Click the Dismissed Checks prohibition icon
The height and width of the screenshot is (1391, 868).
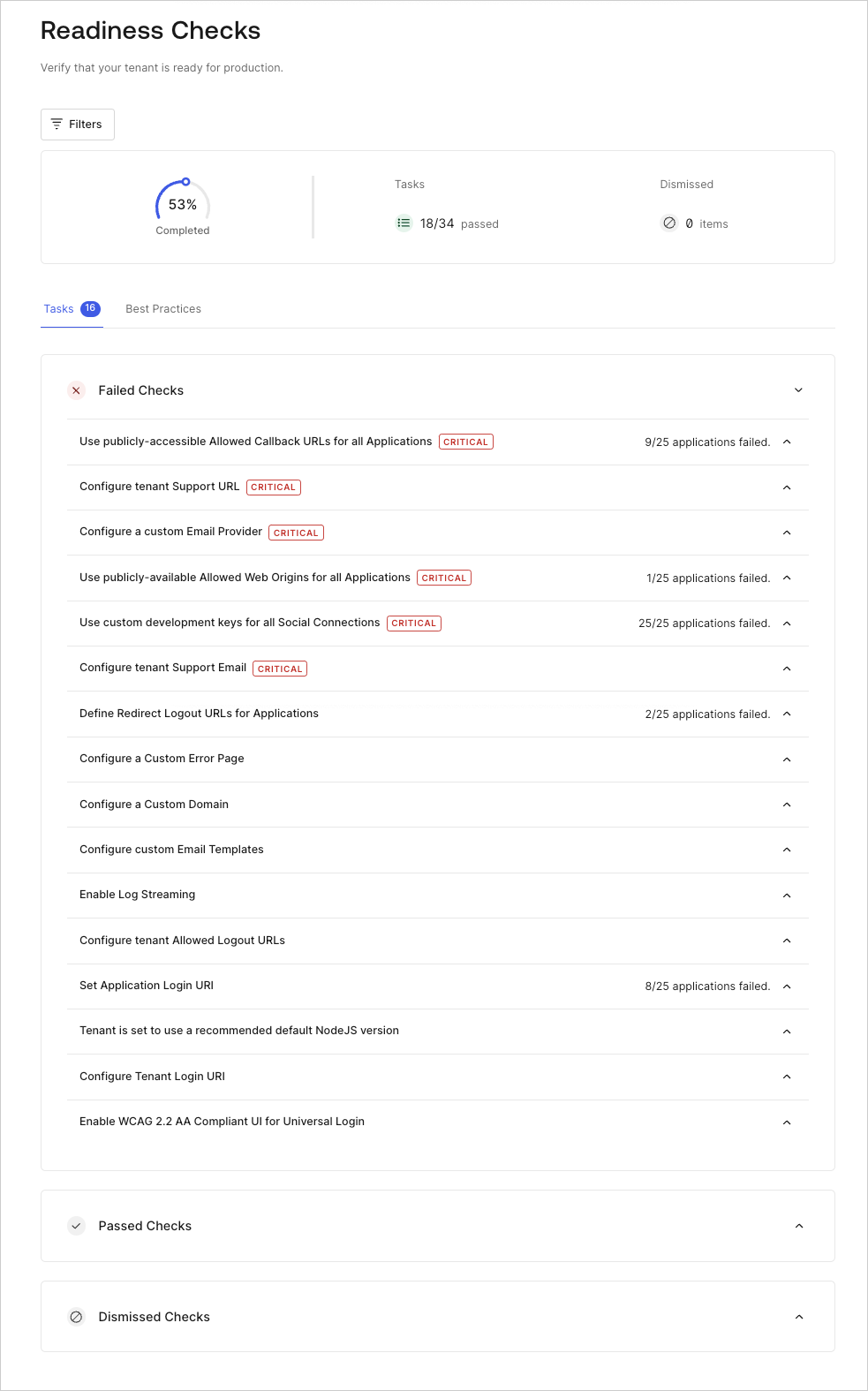pos(76,1317)
